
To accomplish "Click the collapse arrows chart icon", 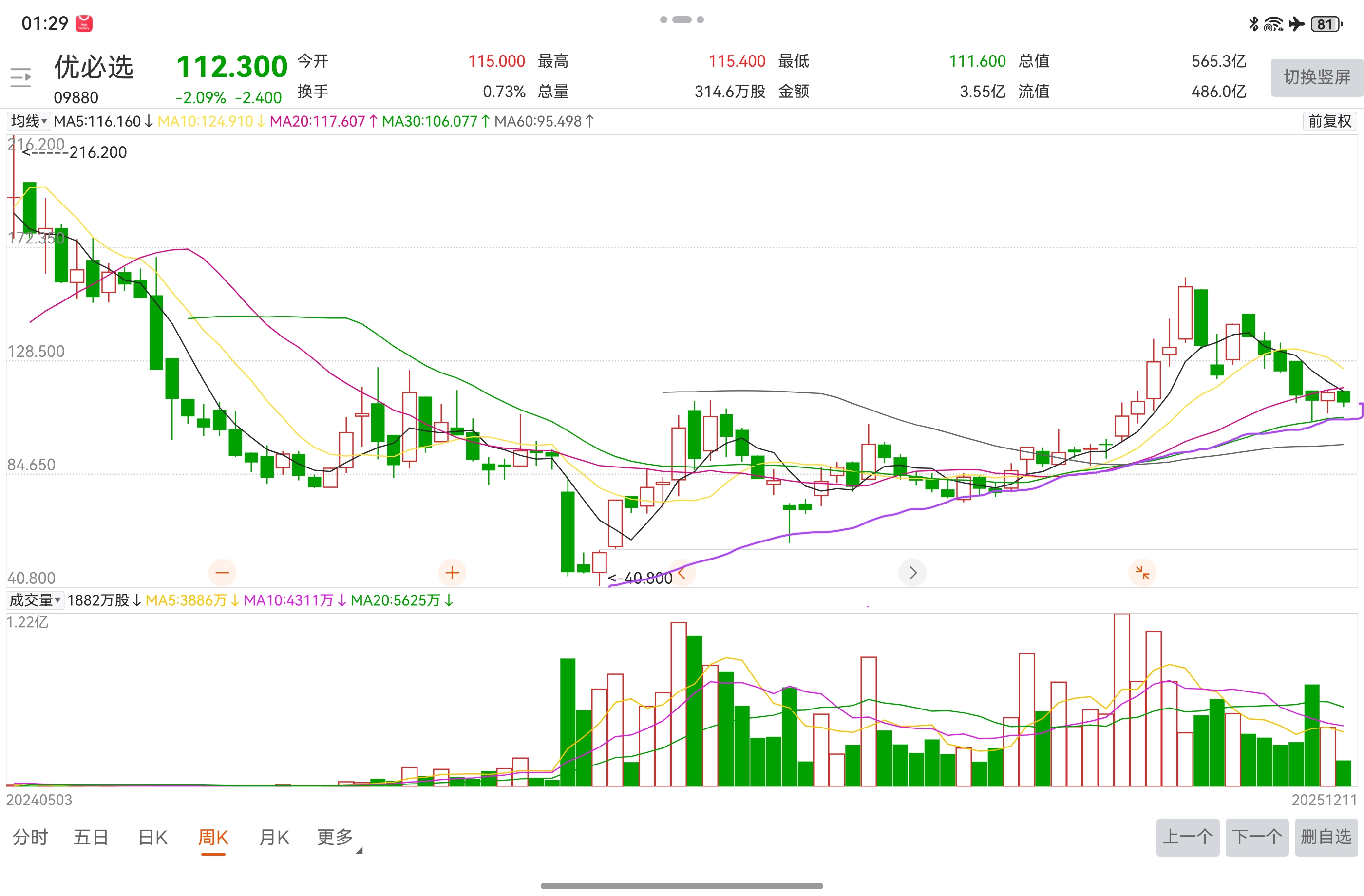I will 1142,572.
